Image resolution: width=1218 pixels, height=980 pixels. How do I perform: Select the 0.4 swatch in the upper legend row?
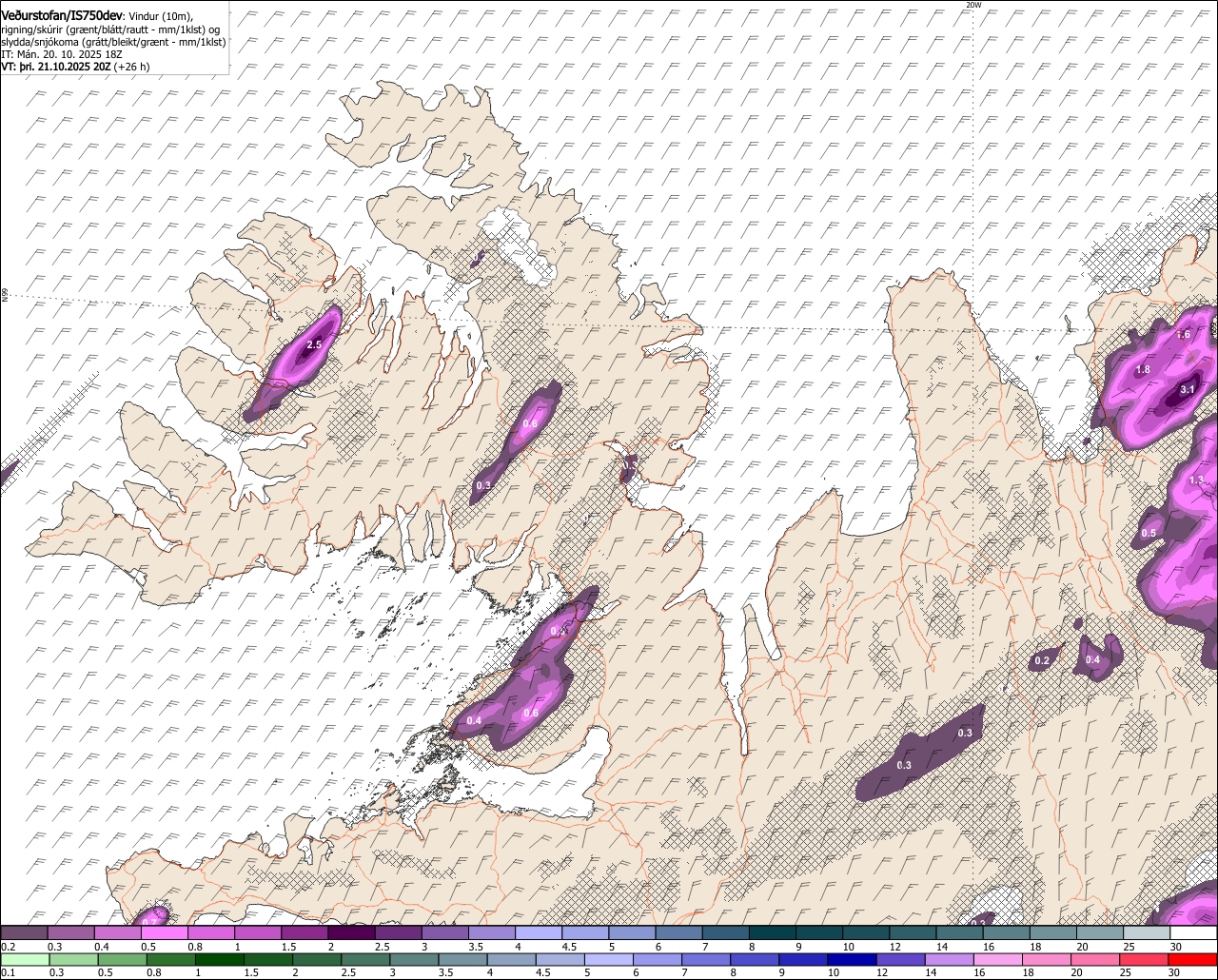[x=117, y=932]
